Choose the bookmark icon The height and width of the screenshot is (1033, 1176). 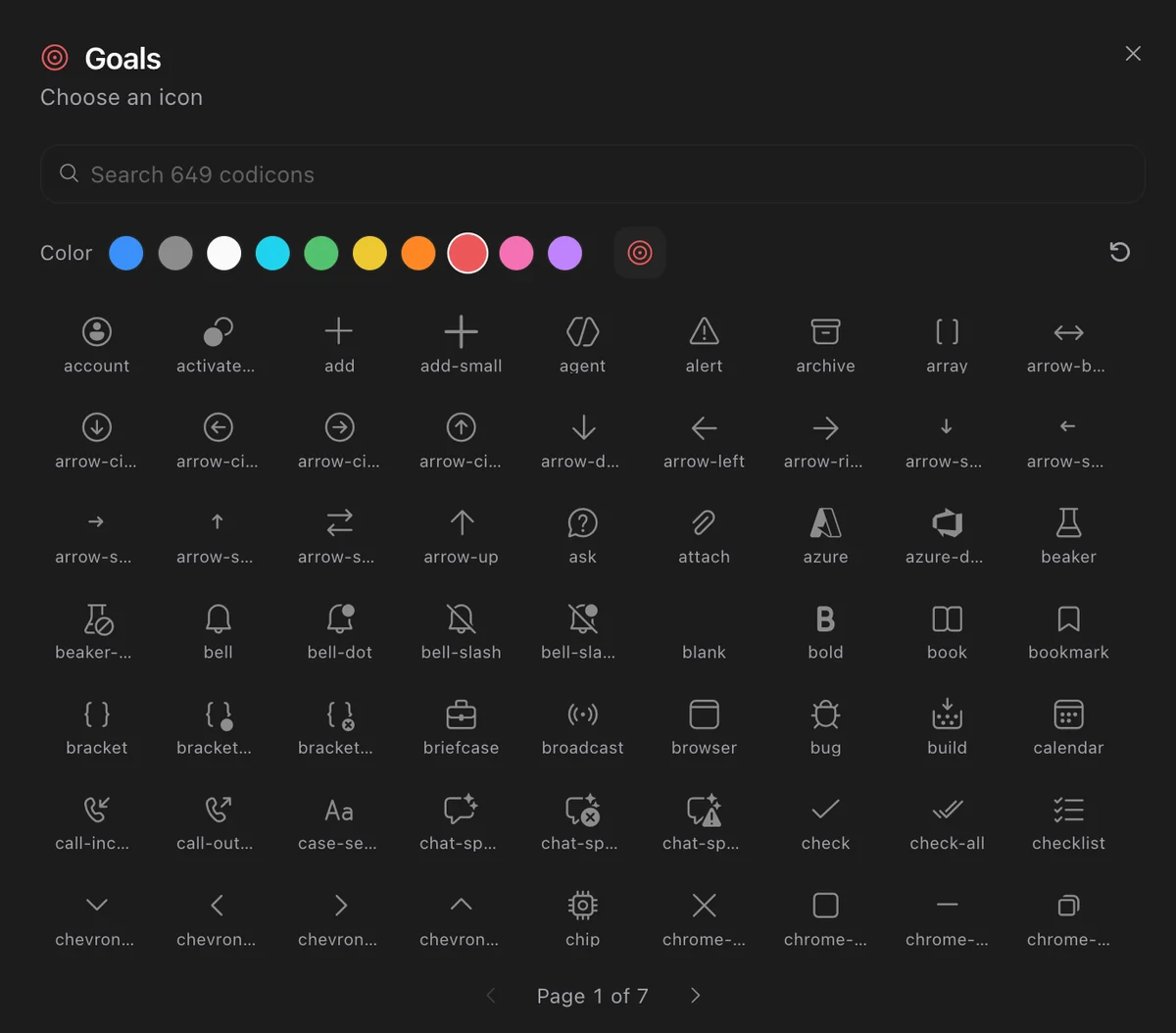(x=1068, y=632)
